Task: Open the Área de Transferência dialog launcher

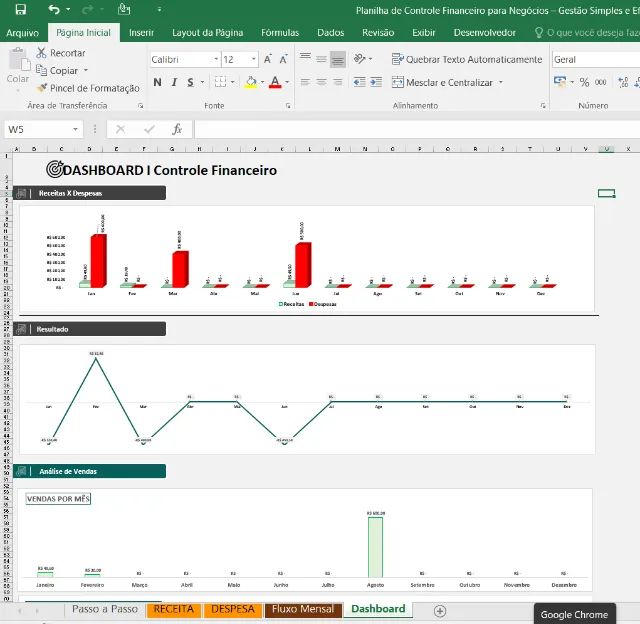Action: [x=140, y=106]
